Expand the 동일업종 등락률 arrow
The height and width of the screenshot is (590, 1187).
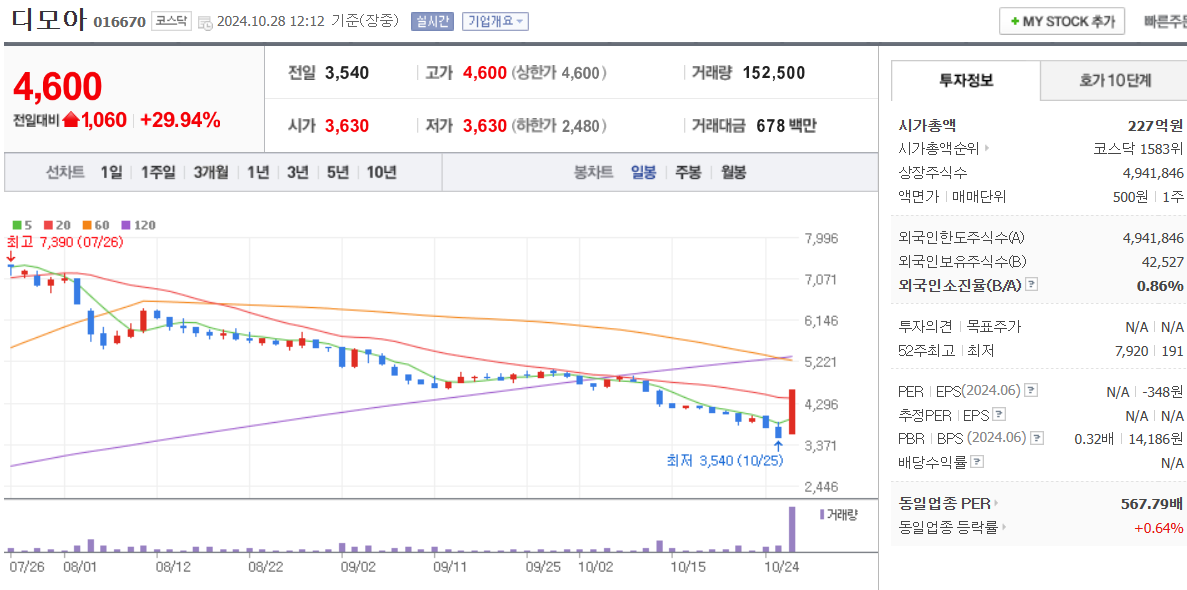click(x=1005, y=527)
